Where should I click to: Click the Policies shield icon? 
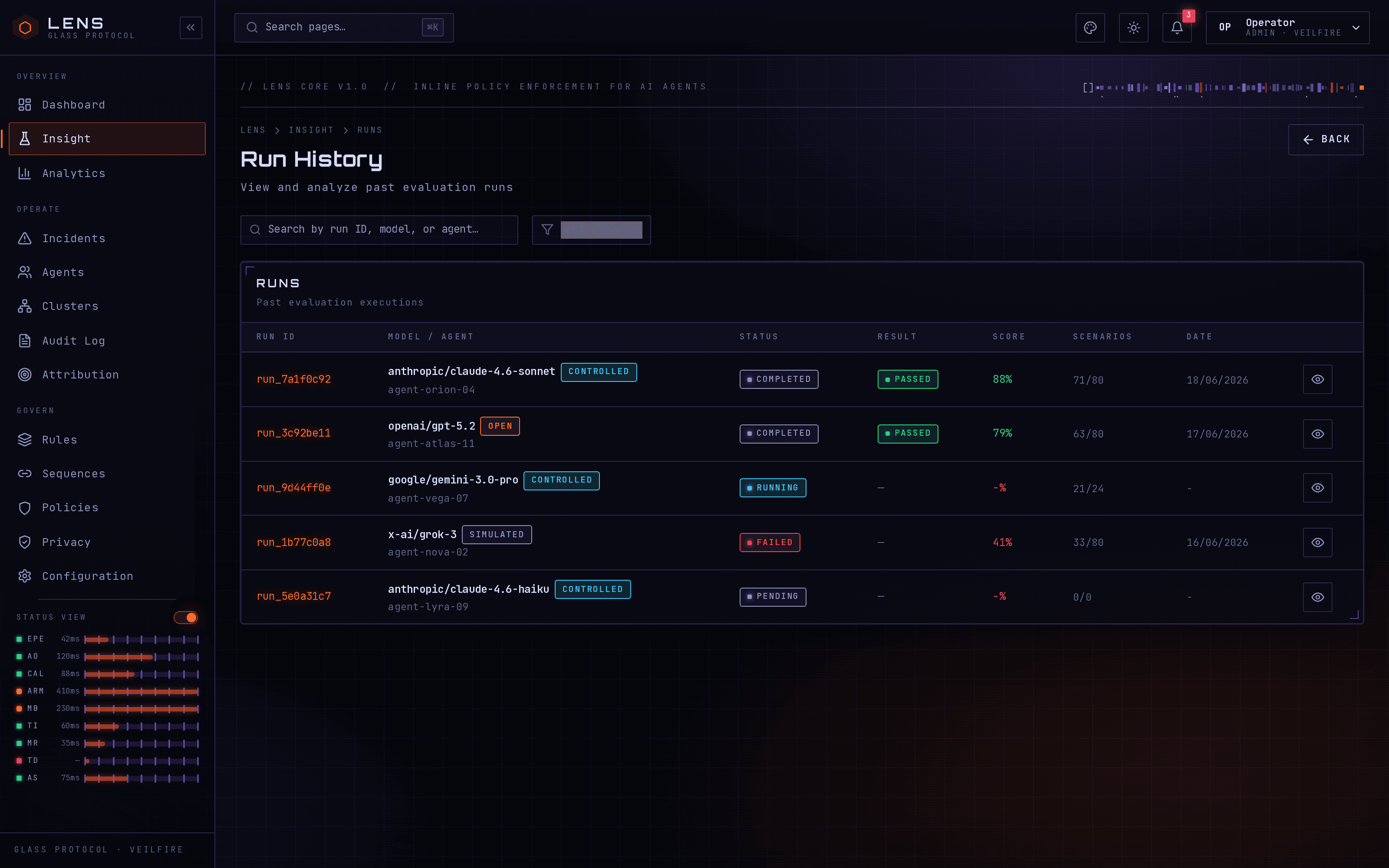pyautogui.click(x=25, y=507)
